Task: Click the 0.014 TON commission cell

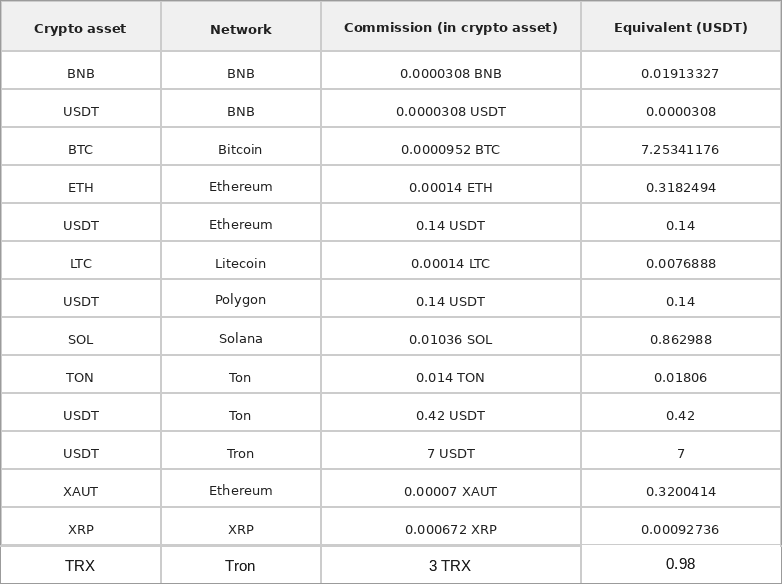Action: click(x=450, y=378)
